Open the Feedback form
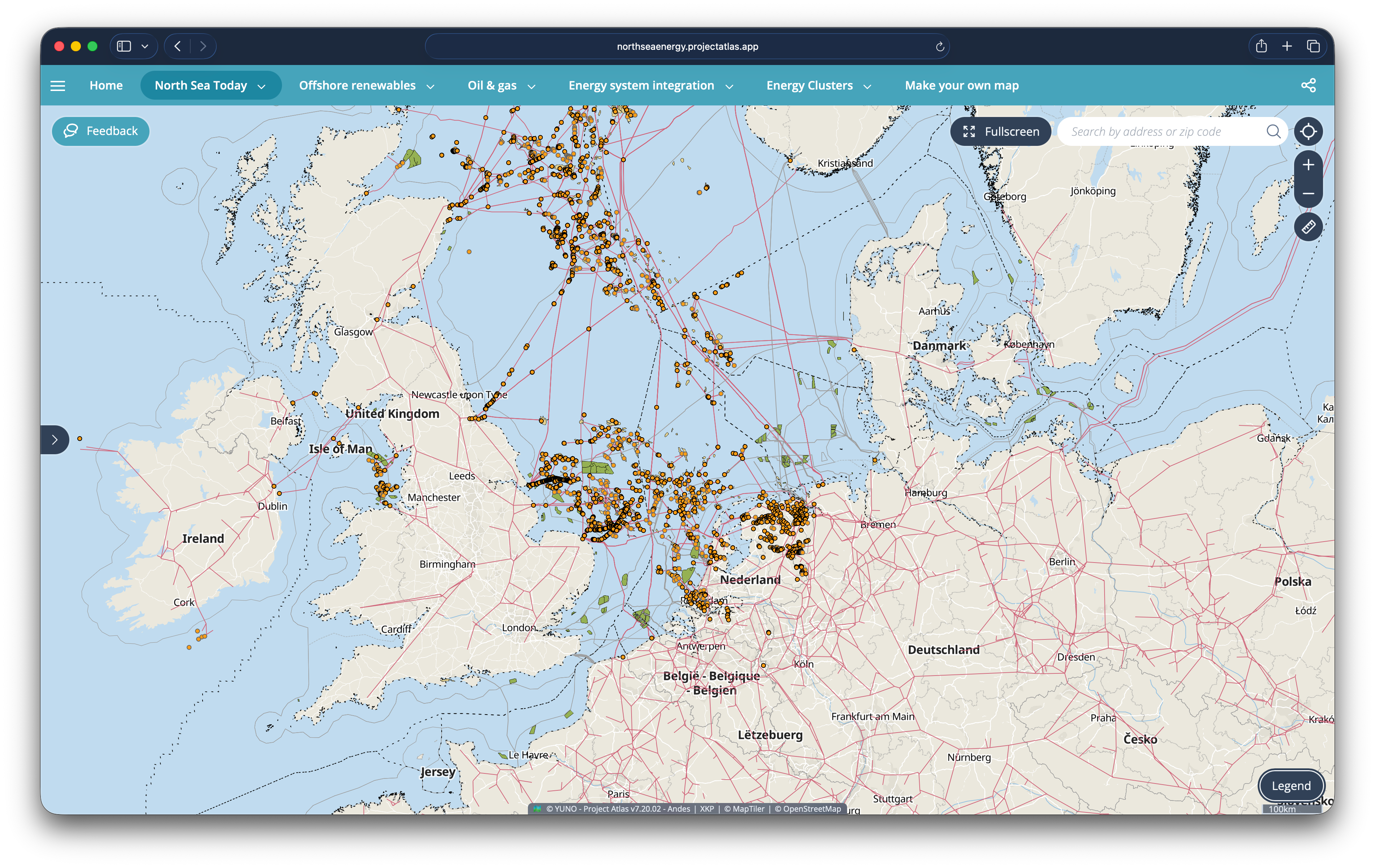This screenshot has width=1375, height=868. [x=100, y=131]
